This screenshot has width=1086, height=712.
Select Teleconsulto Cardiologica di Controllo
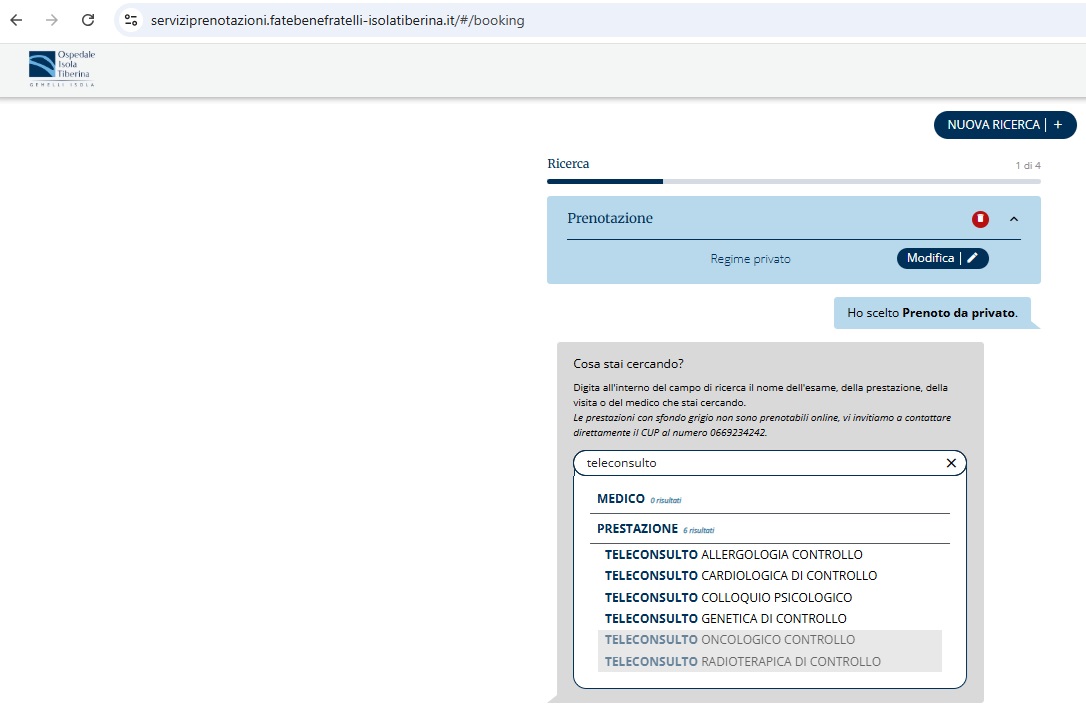(740, 576)
